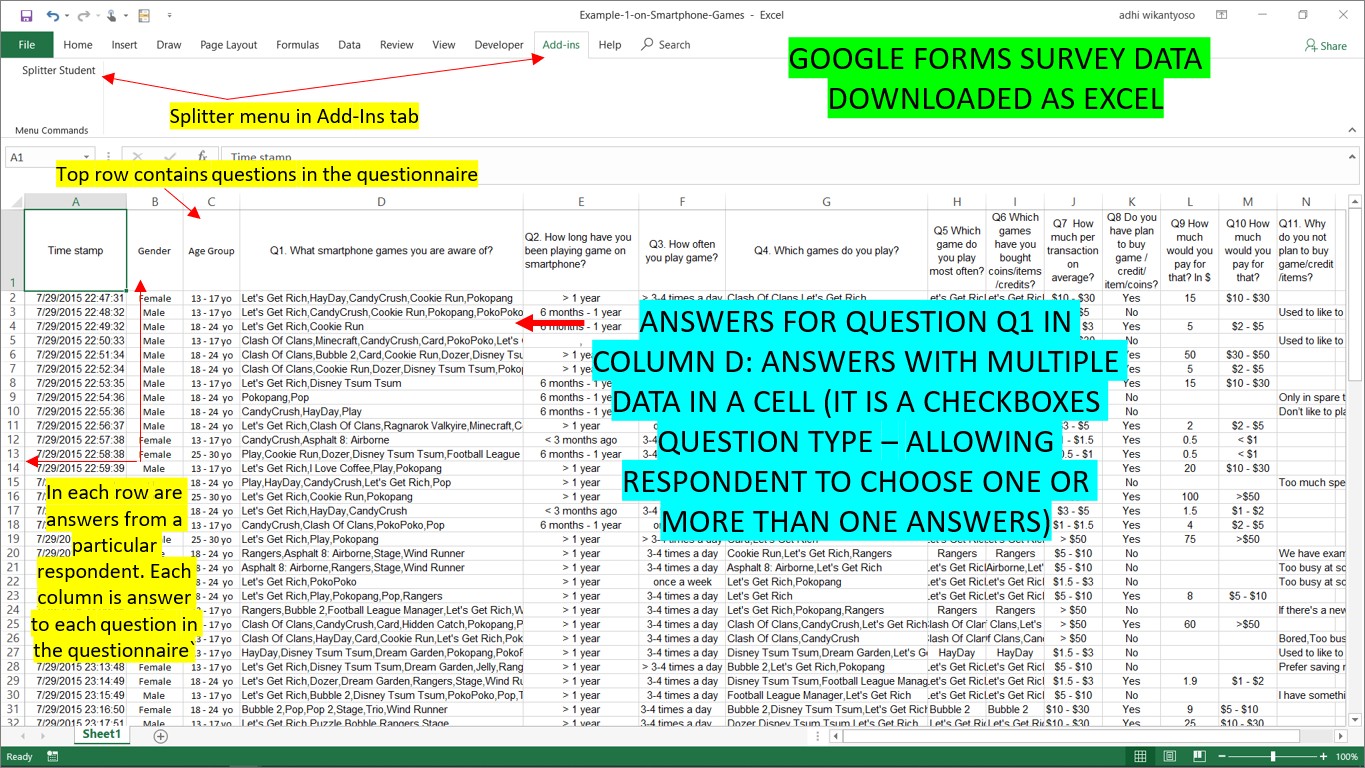Select the Sheet1 tab
This screenshot has width=1365, height=768.
(x=102, y=734)
